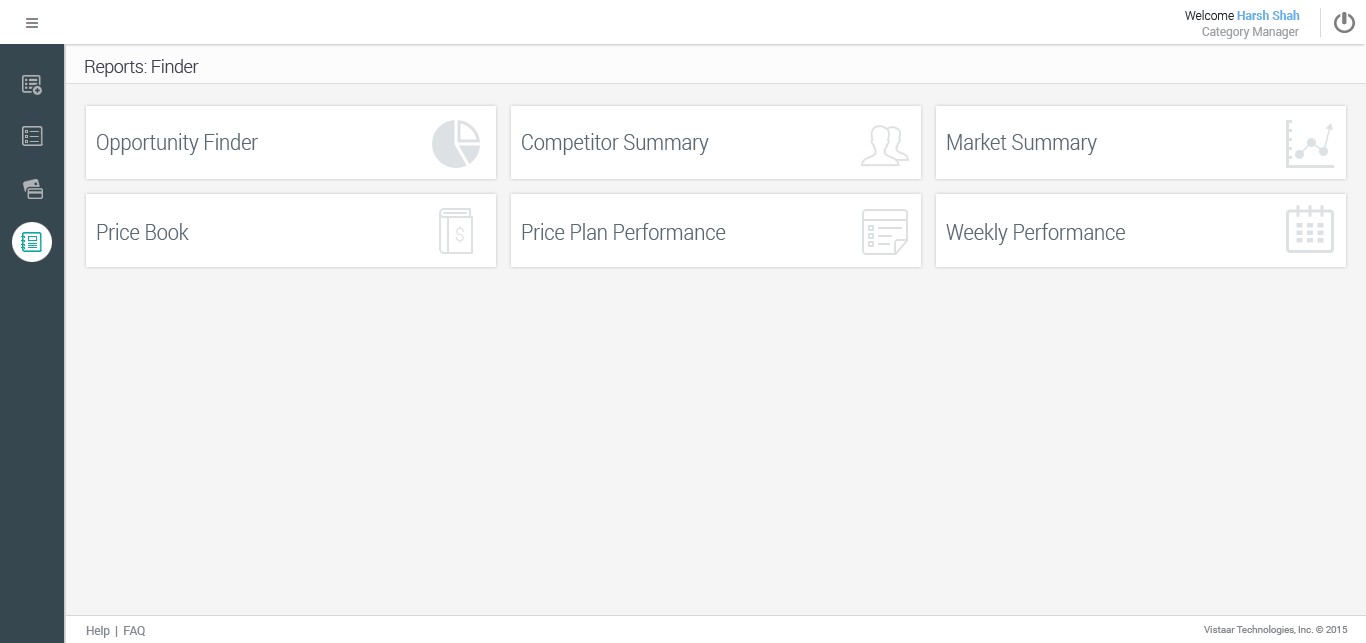Open the hamburger menu
The width and height of the screenshot is (1366, 643).
point(32,23)
